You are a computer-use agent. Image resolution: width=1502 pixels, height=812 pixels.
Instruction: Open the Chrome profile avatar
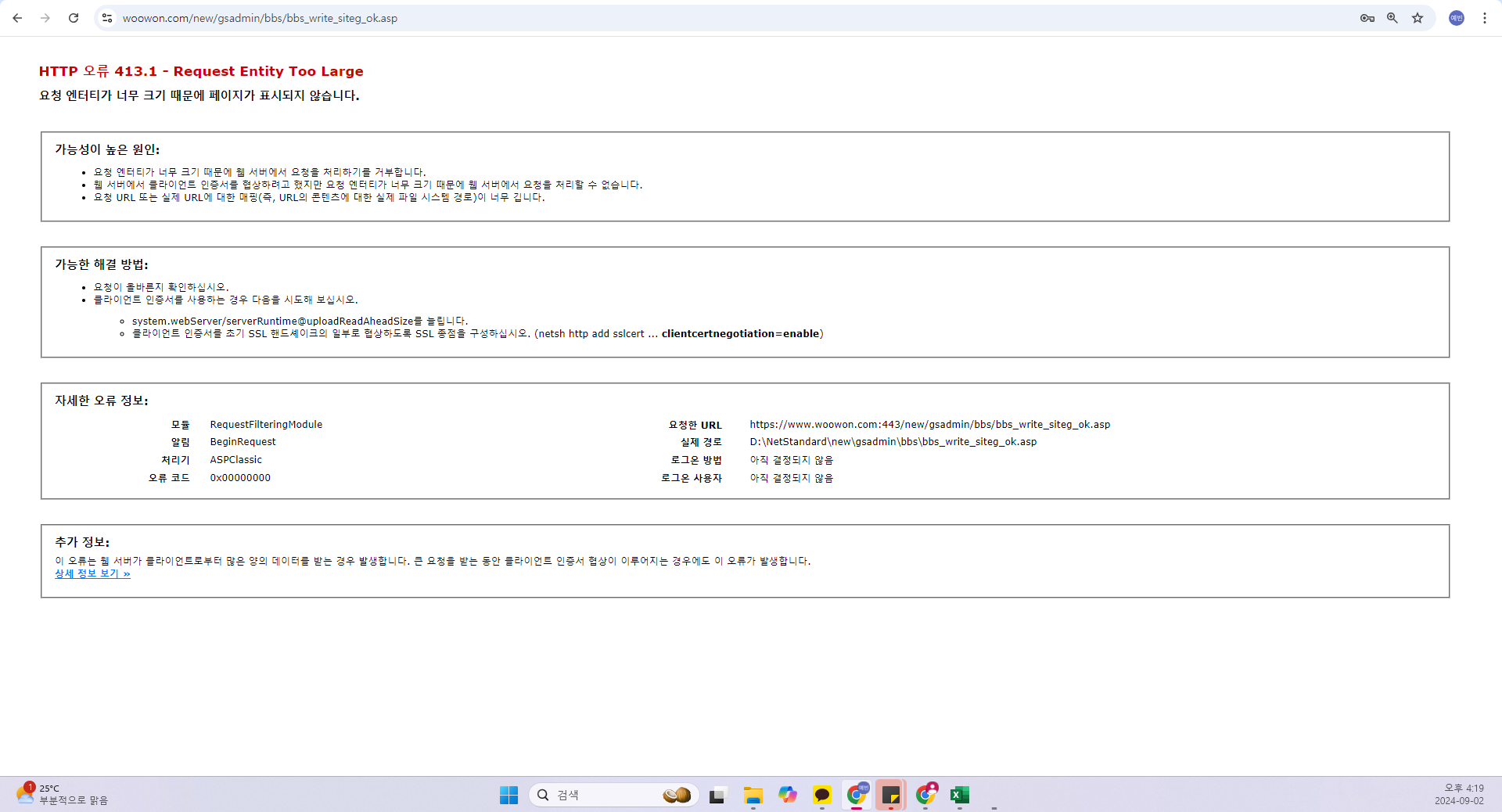point(1456,18)
